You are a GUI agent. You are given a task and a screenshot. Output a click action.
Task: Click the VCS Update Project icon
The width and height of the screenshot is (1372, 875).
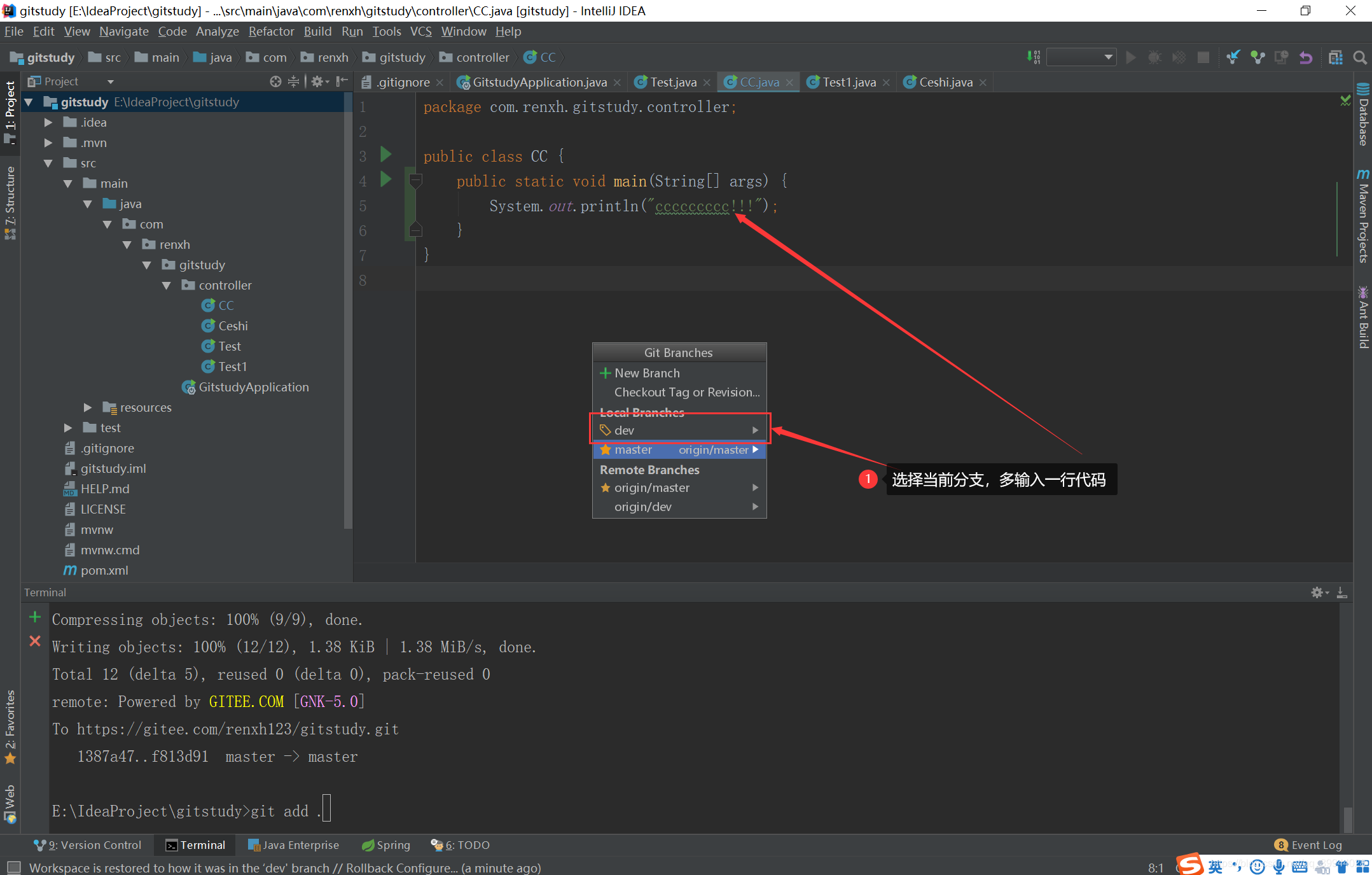[x=1233, y=57]
